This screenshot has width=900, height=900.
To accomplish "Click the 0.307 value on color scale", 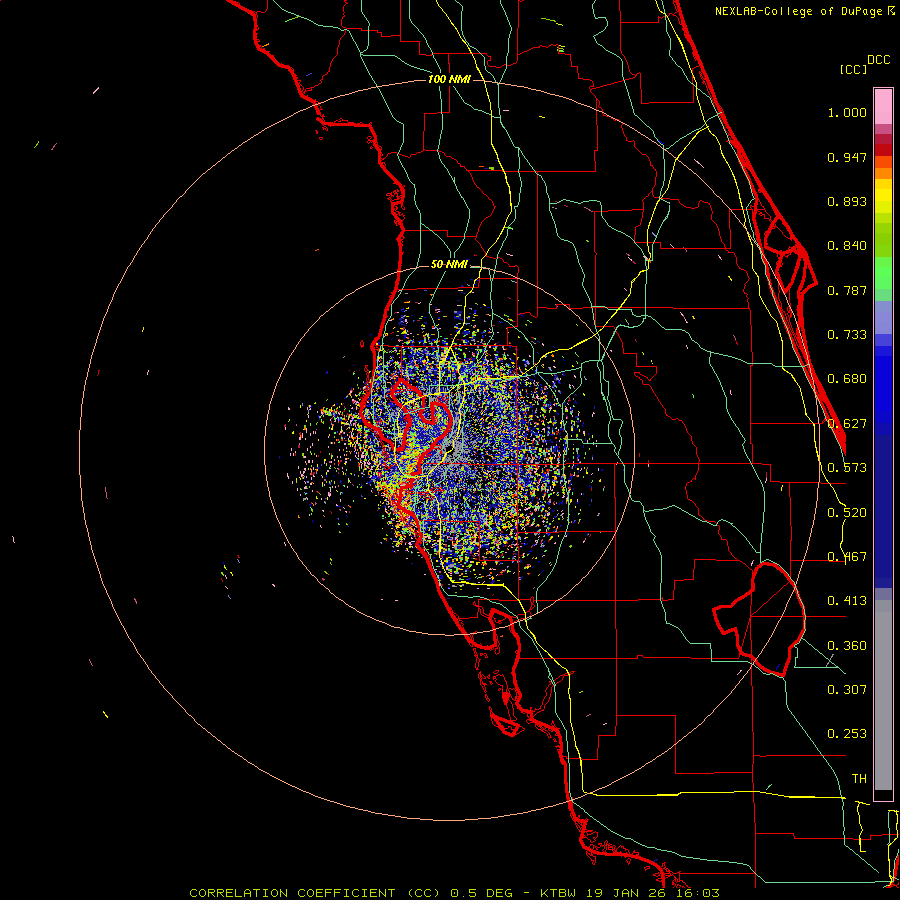I will coord(847,689).
